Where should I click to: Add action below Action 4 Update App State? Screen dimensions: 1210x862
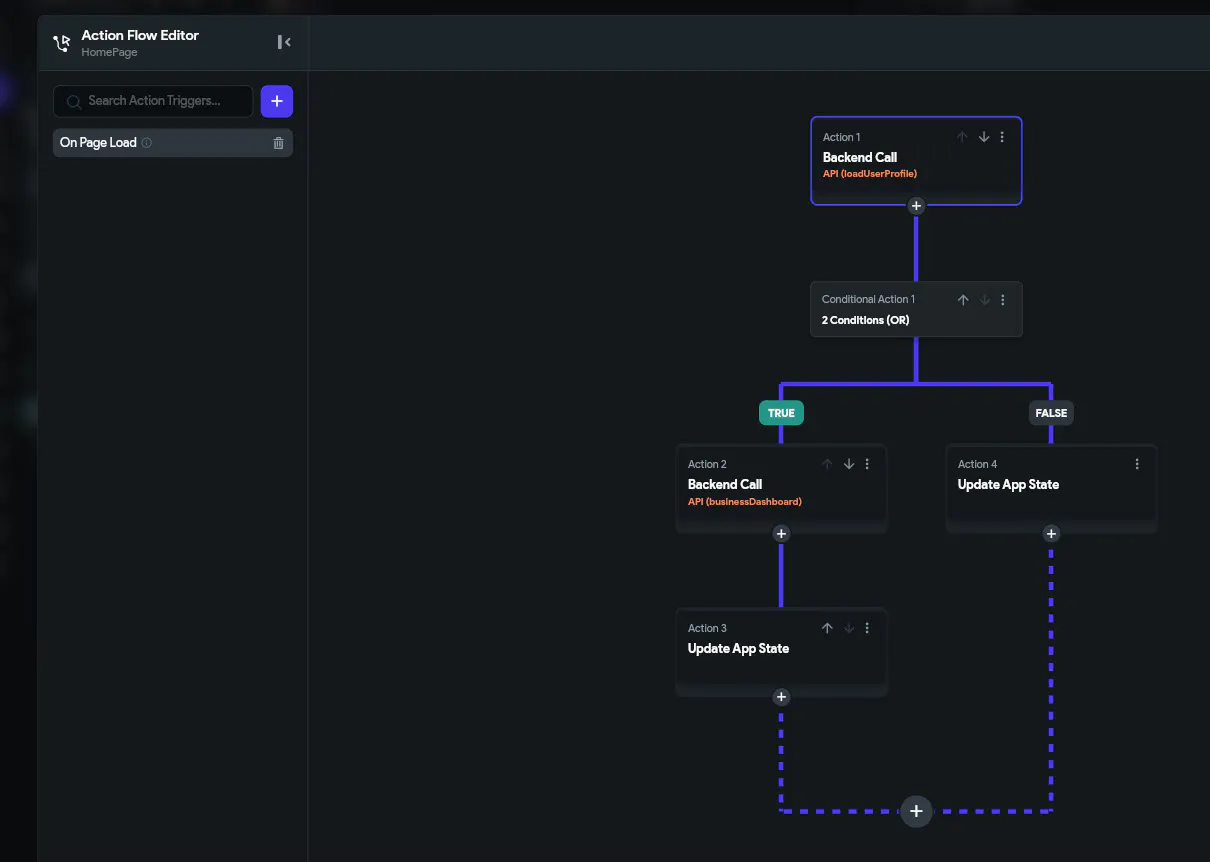(1051, 534)
